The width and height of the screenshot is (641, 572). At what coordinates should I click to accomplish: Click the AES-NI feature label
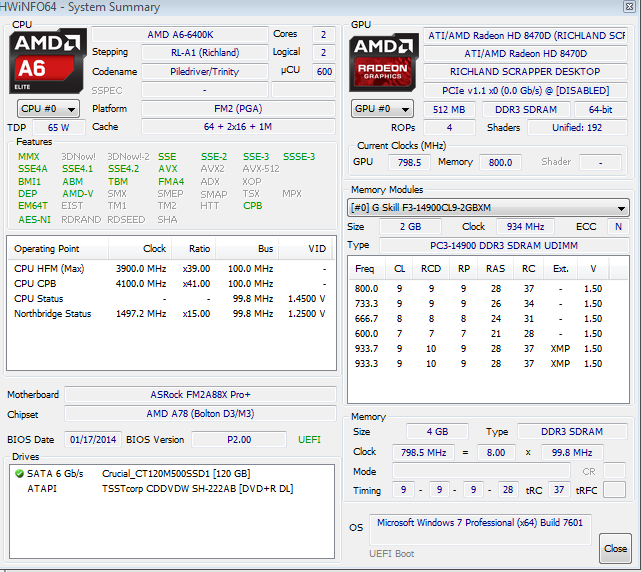point(34,220)
